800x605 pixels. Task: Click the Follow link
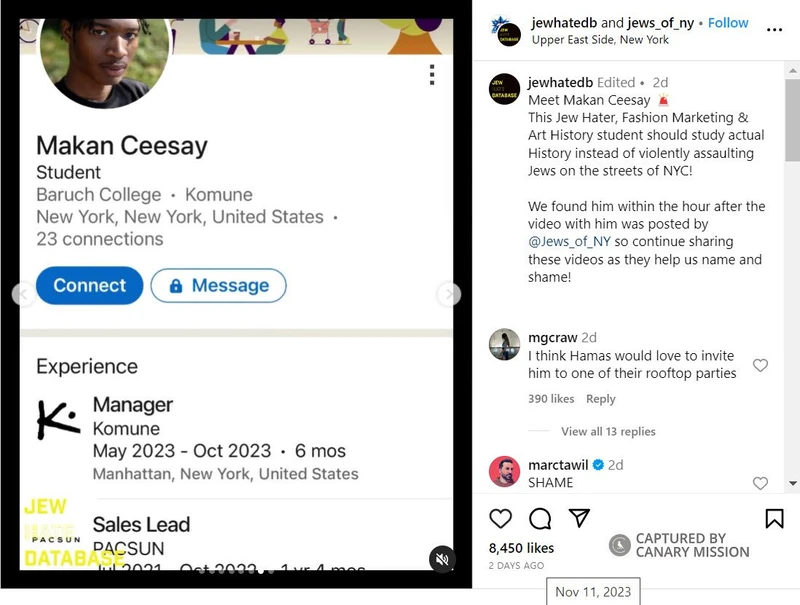point(728,21)
